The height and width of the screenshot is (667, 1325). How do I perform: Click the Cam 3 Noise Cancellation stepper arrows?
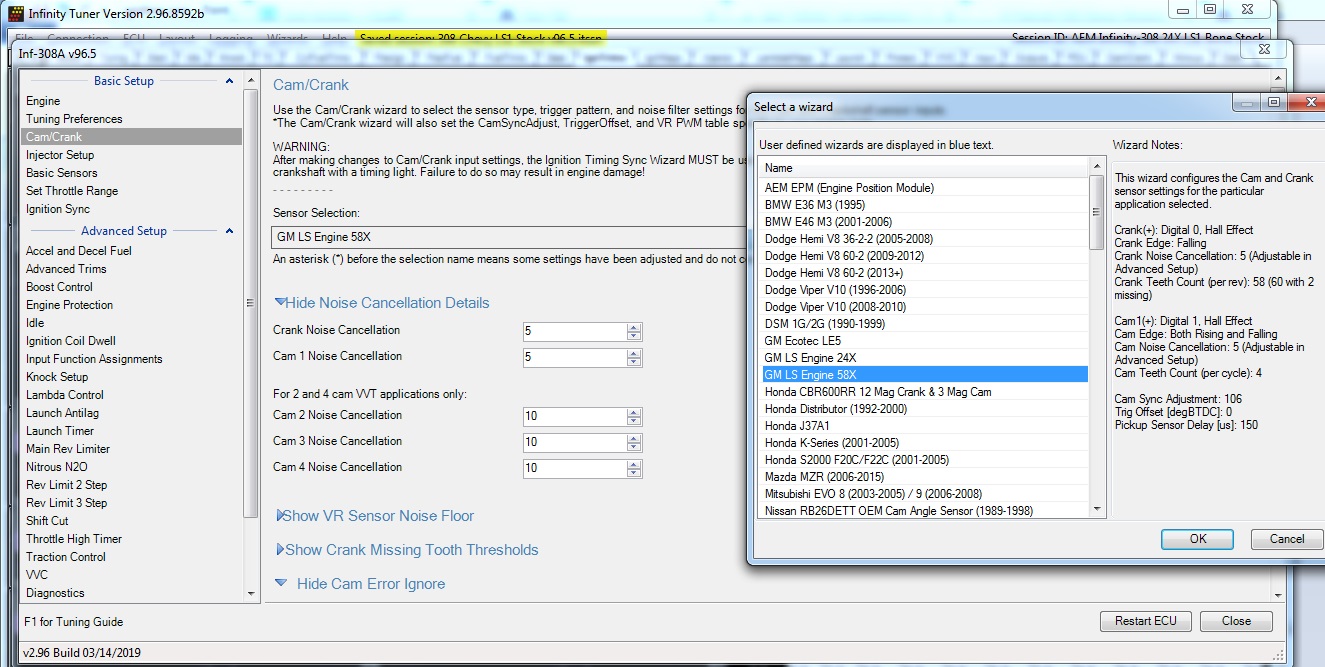pos(634,442)
